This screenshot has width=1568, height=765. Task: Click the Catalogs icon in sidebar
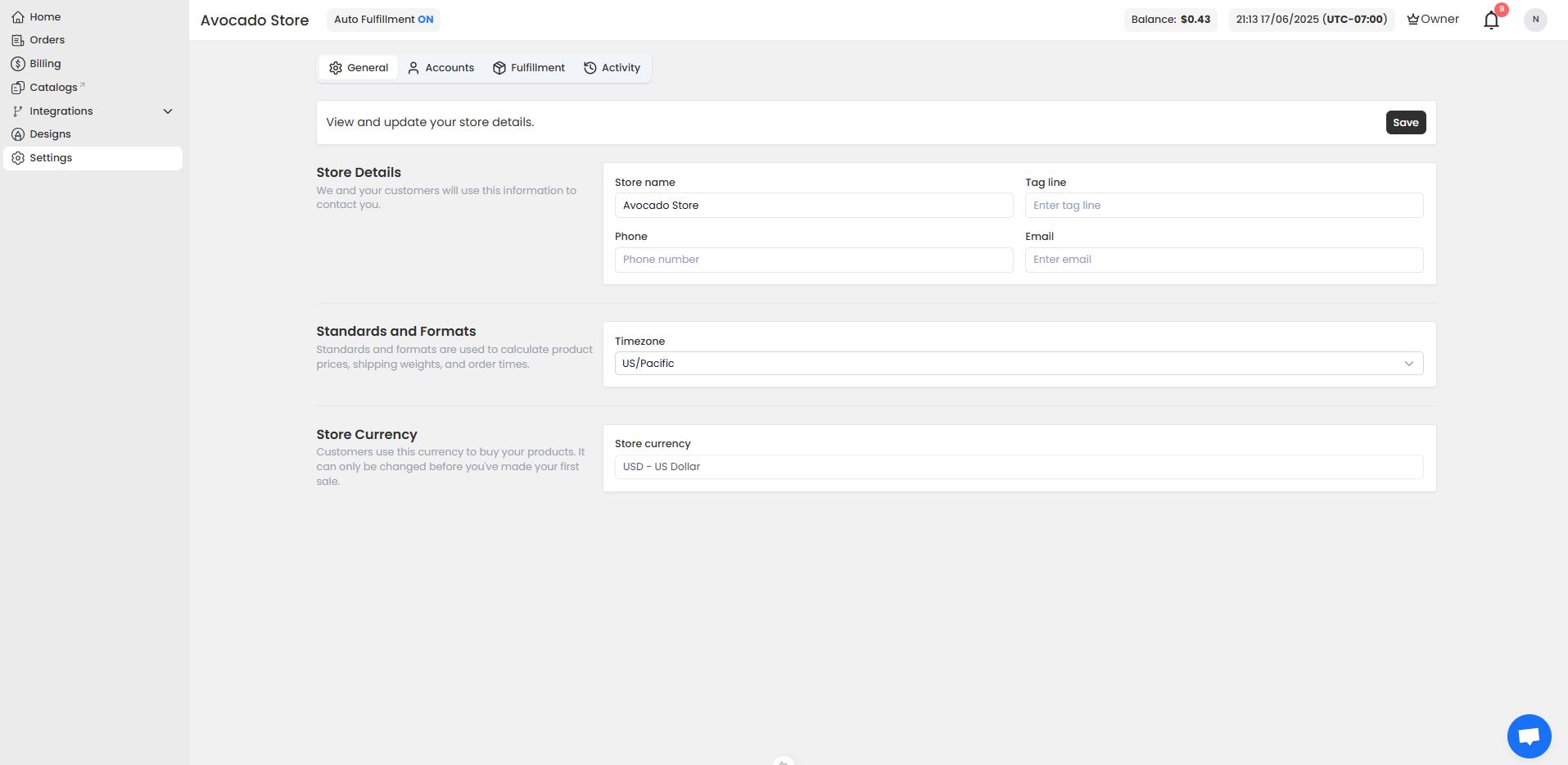click(x=18, y=88)
